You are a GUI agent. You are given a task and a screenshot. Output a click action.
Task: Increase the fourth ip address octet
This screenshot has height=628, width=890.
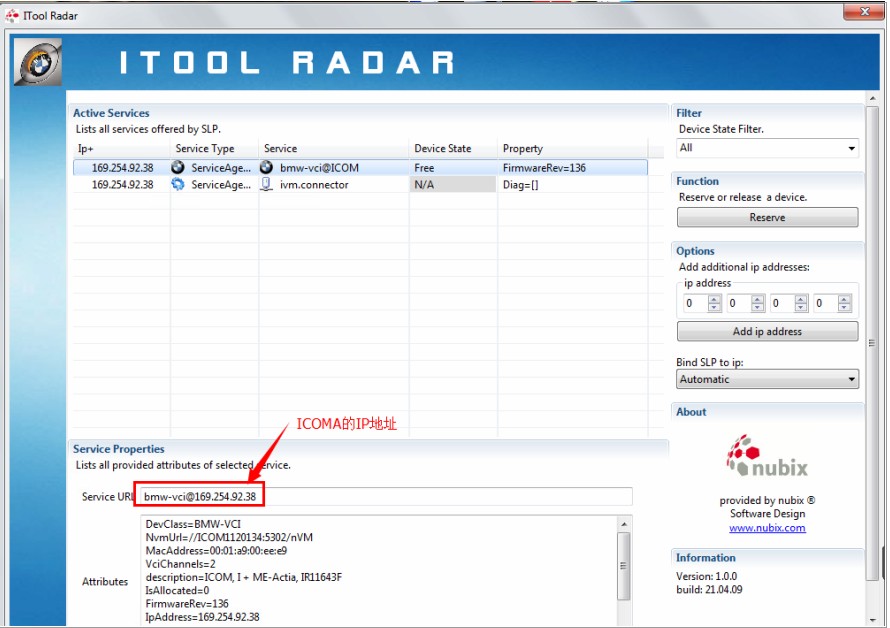pos(844,299)
